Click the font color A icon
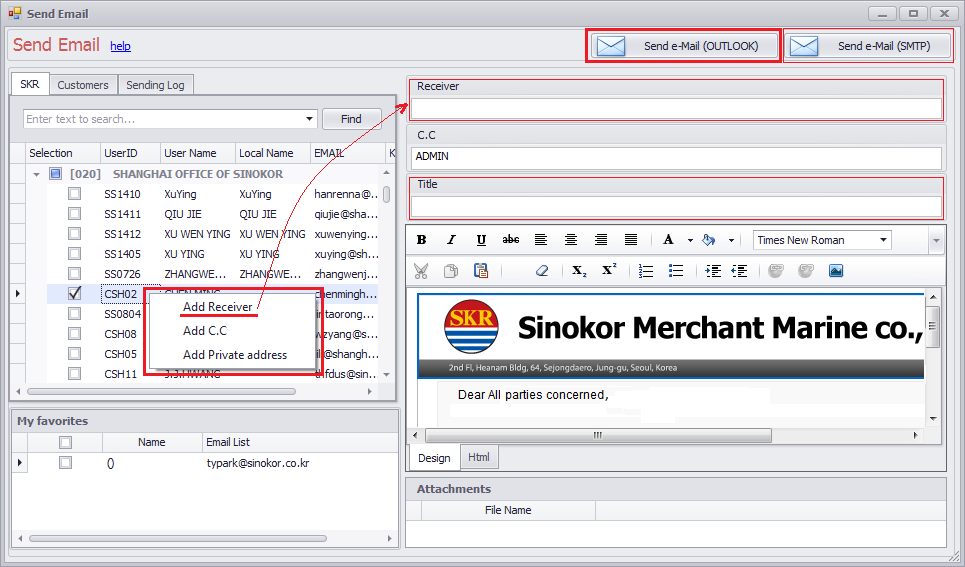965x567 pixels. tap(668, 240)
